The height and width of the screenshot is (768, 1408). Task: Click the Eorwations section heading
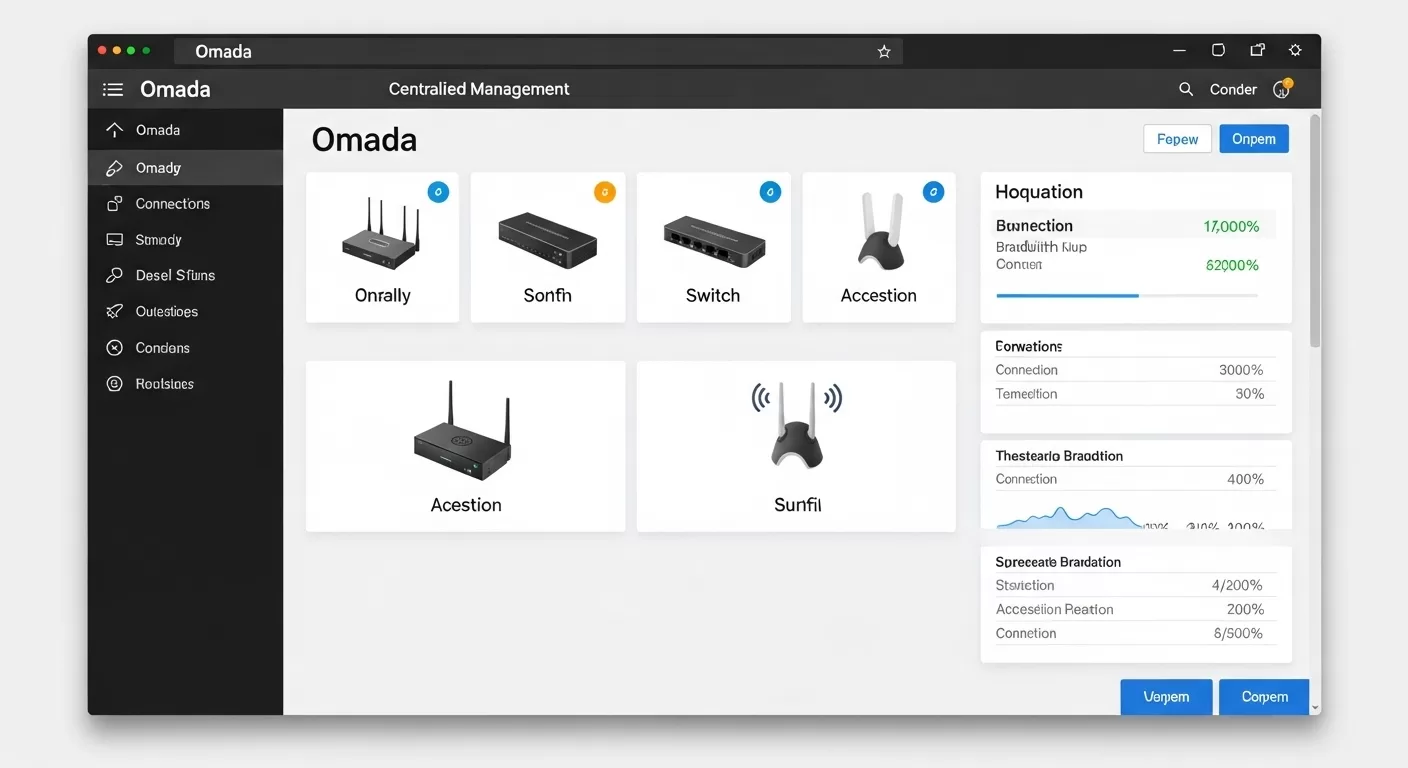pos(1029,346)
